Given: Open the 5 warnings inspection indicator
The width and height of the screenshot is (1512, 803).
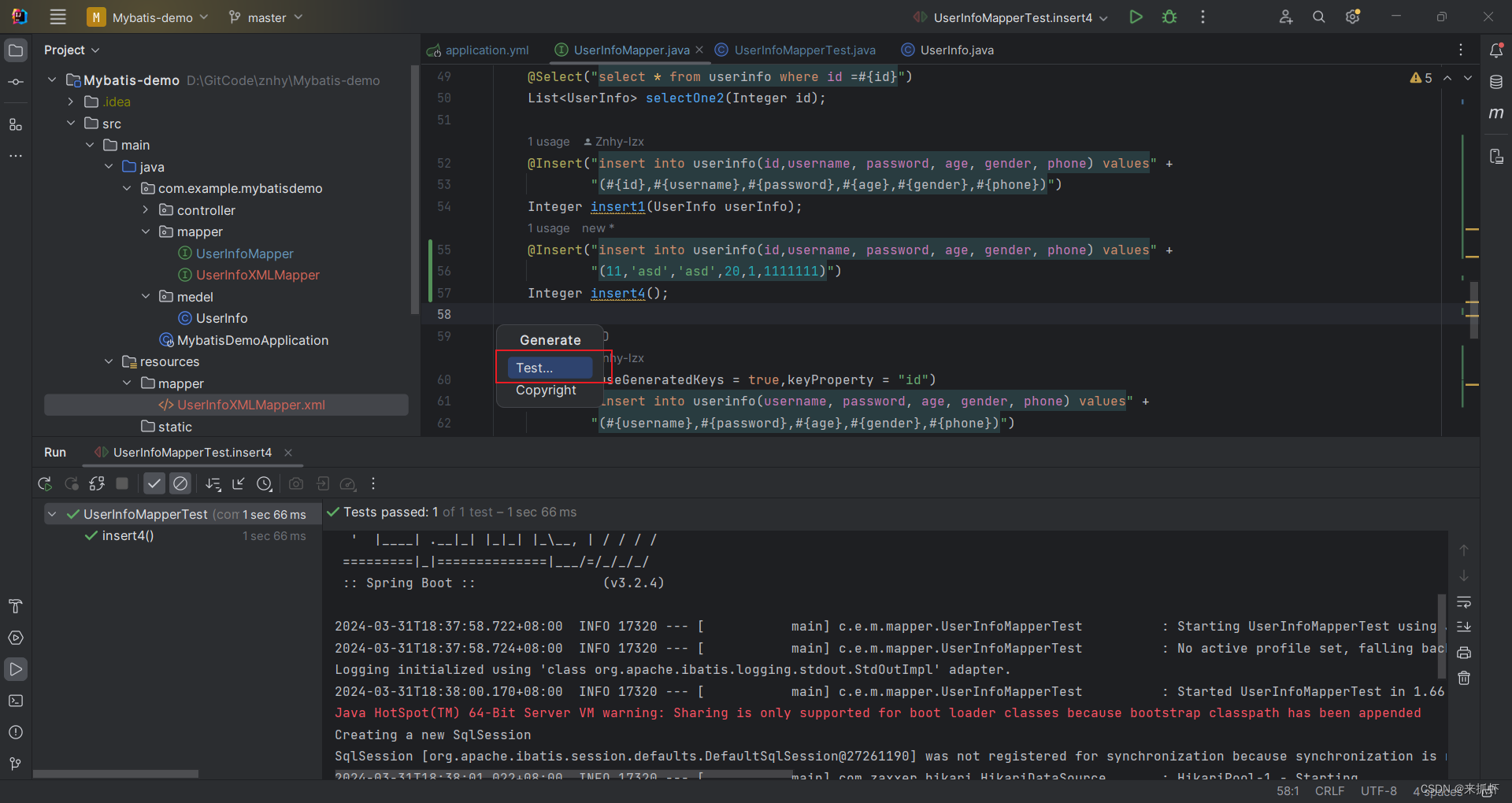Looking at the screenshot, I should point(1421,78).
